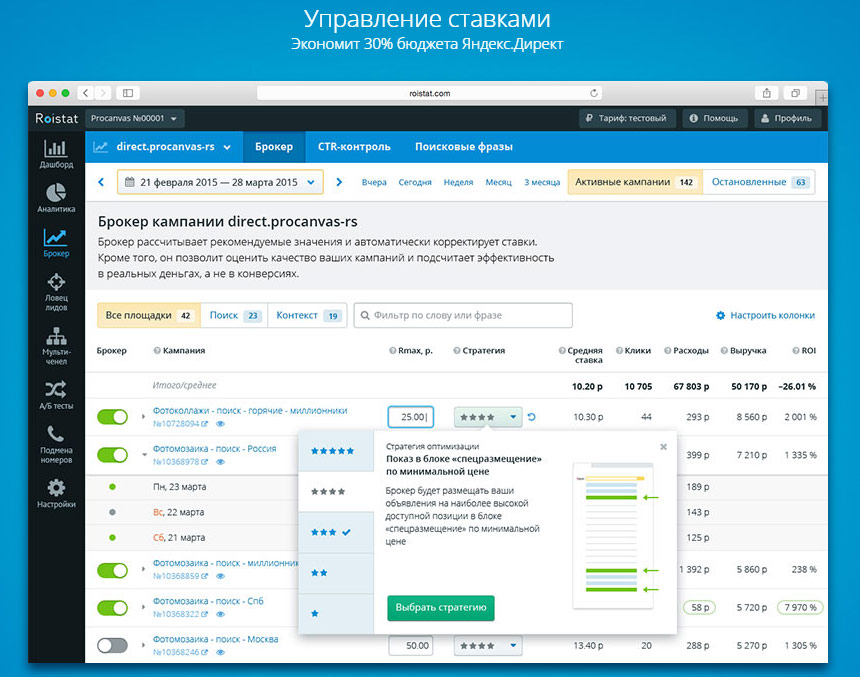Screen dimensions: 860x677
Task: Select the five-star strategy option
Action: [x=333, y=451]
